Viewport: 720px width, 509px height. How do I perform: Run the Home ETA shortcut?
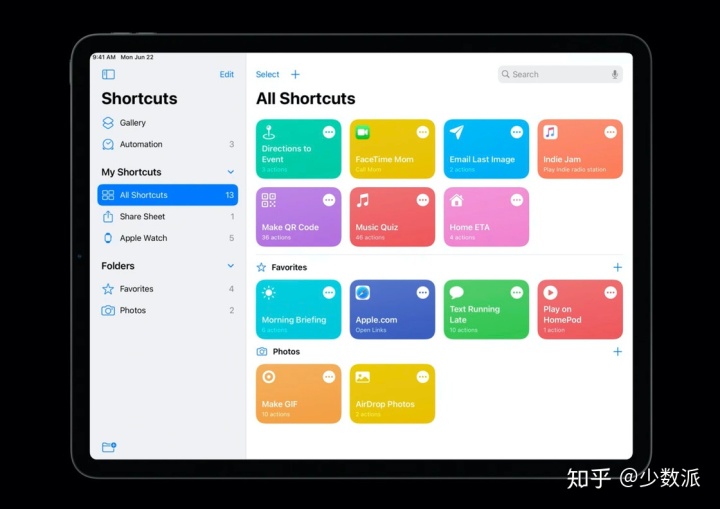486,217
